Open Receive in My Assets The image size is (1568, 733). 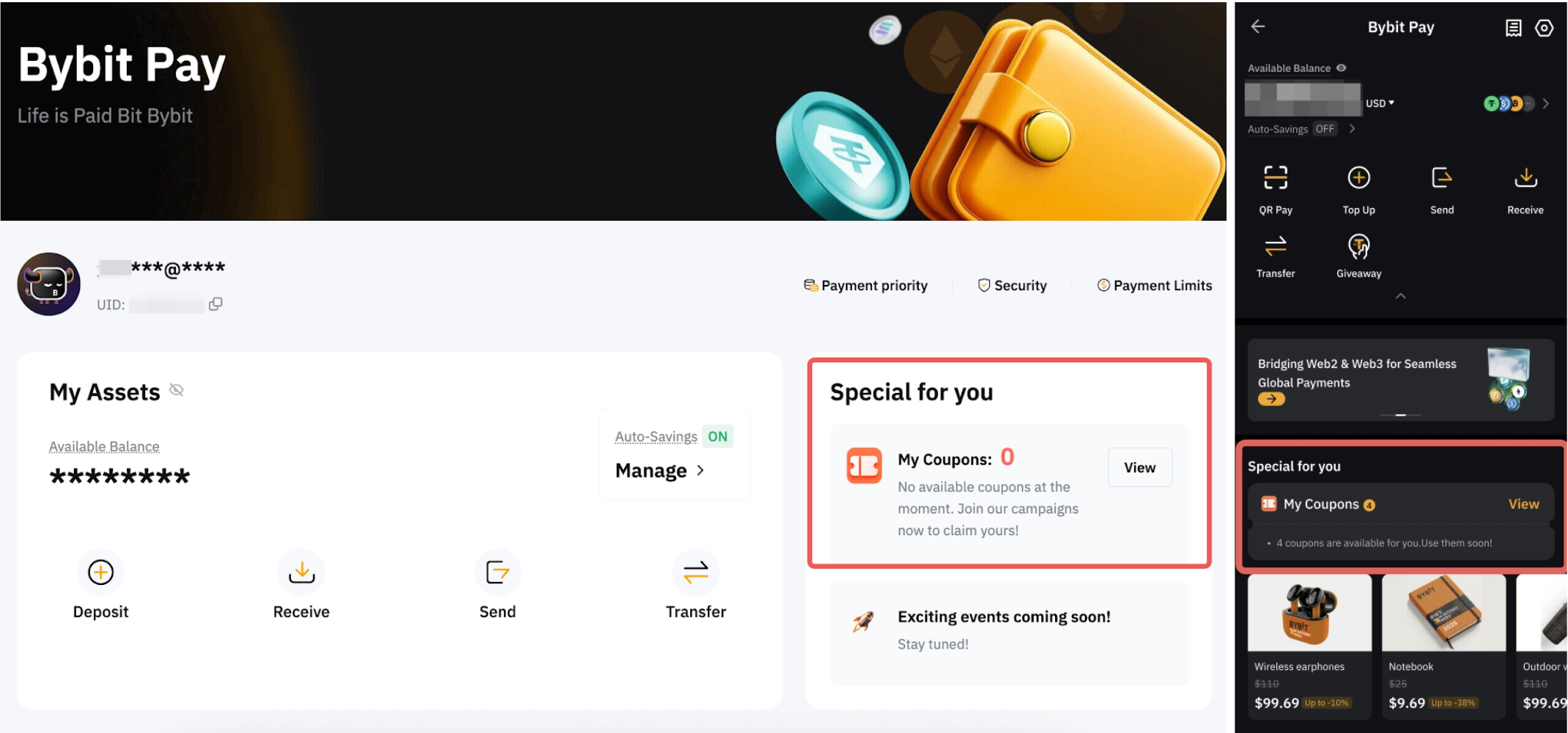click(x=301, y=572)
